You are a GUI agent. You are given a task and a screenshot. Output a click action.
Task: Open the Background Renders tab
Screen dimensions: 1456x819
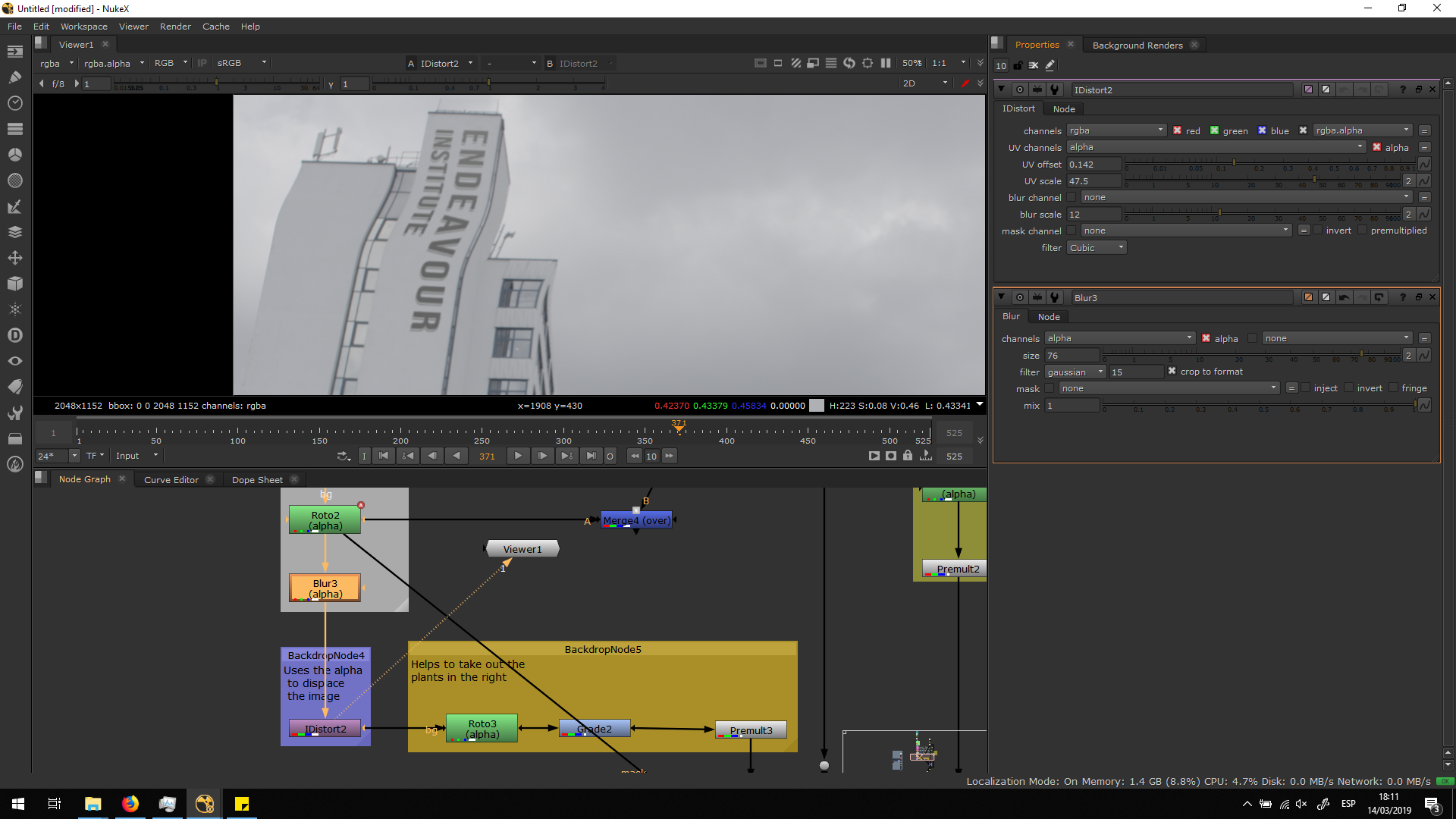click(x=1137, y=45)
